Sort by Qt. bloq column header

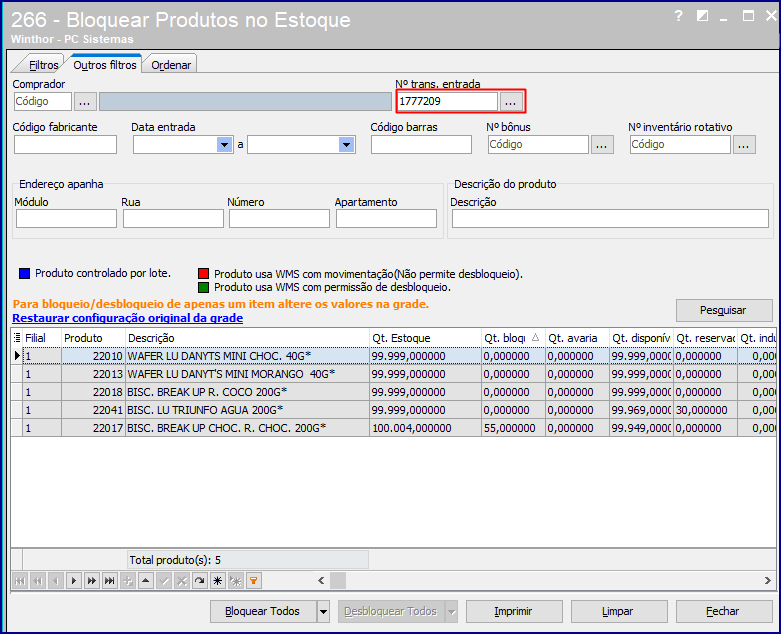coord(513,338)
